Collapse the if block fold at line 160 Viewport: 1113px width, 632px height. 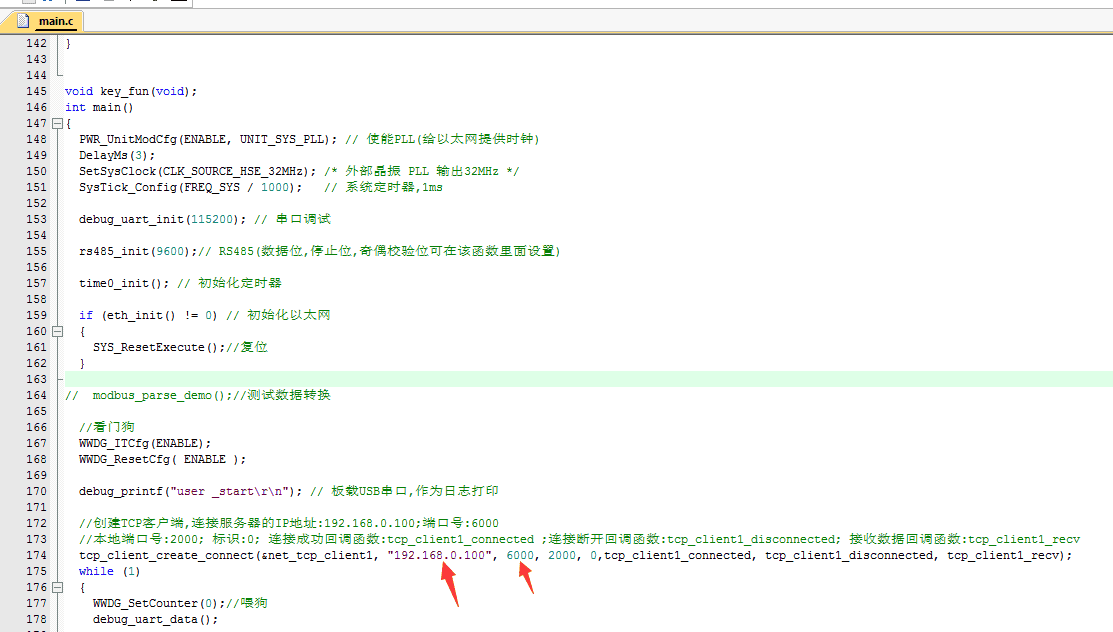(58, 331)
